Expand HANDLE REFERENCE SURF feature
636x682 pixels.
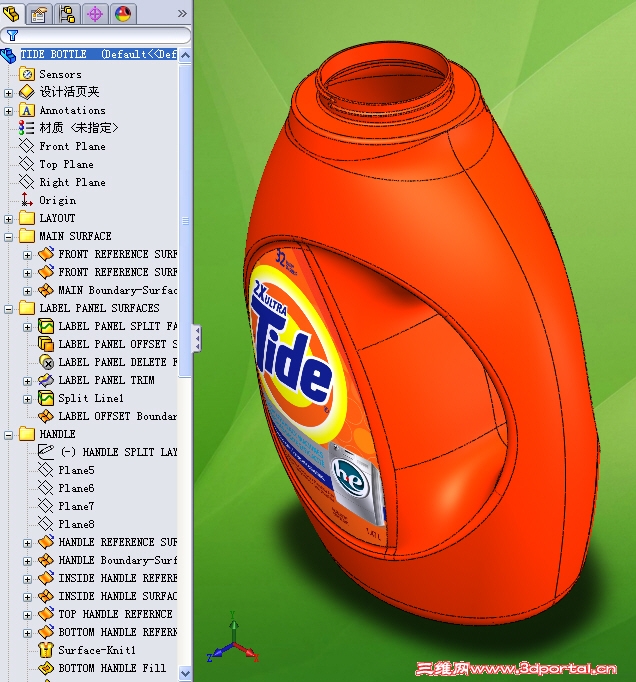pos(27,543)
